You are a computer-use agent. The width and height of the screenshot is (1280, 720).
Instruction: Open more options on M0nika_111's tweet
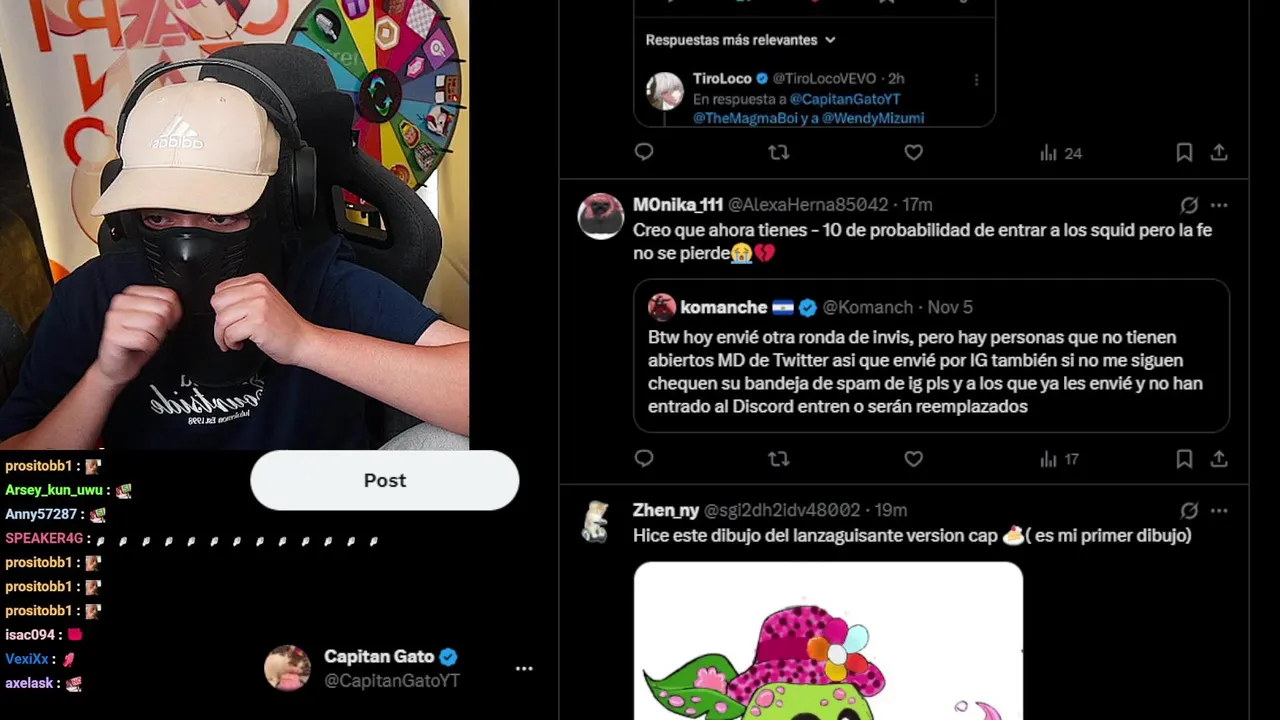pos(1219,205)
